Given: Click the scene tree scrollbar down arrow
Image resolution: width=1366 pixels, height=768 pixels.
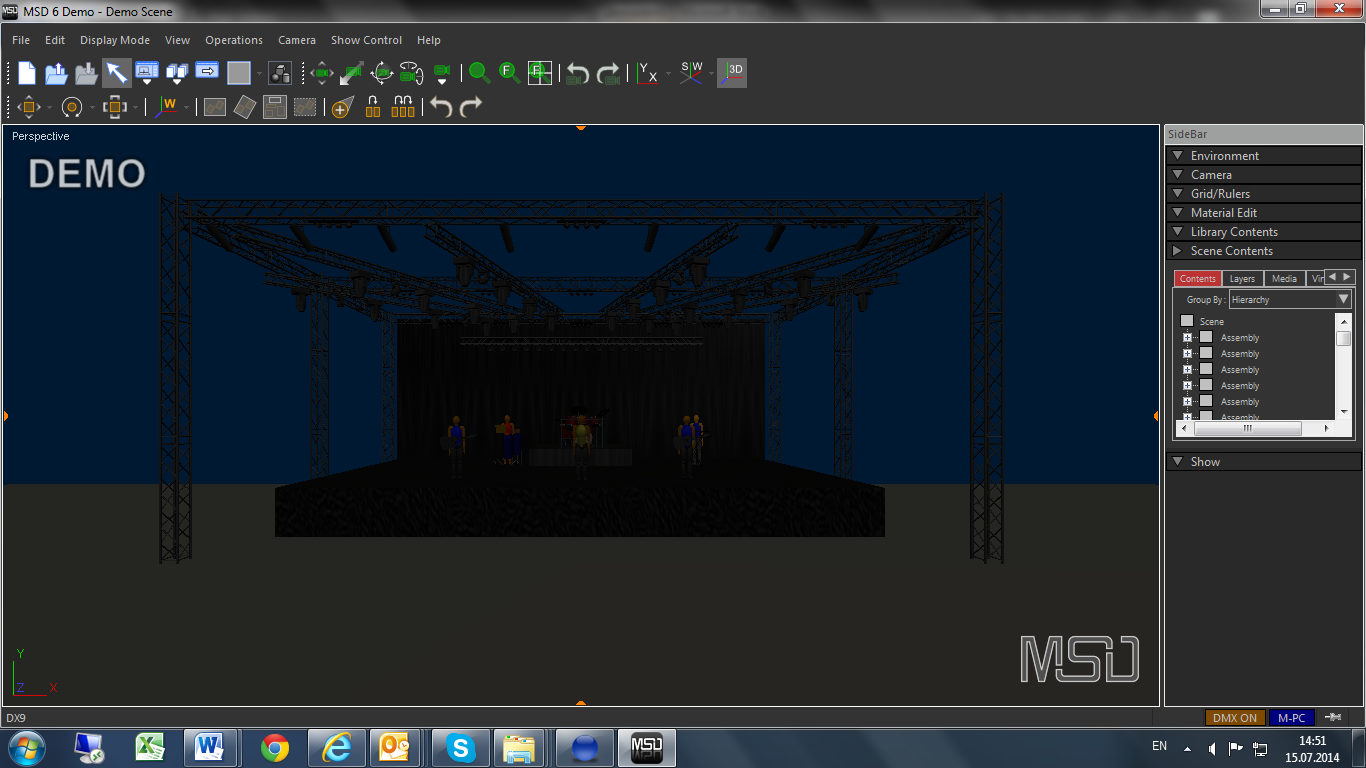Looking at the screenshot, I should click(x=1344, y=411).
